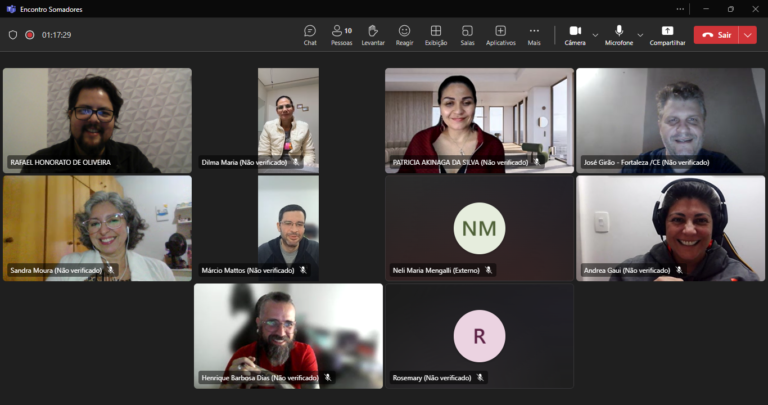Open the Reagir reactions menu
This screenshot has height=405, width=768.
point(404,35)
